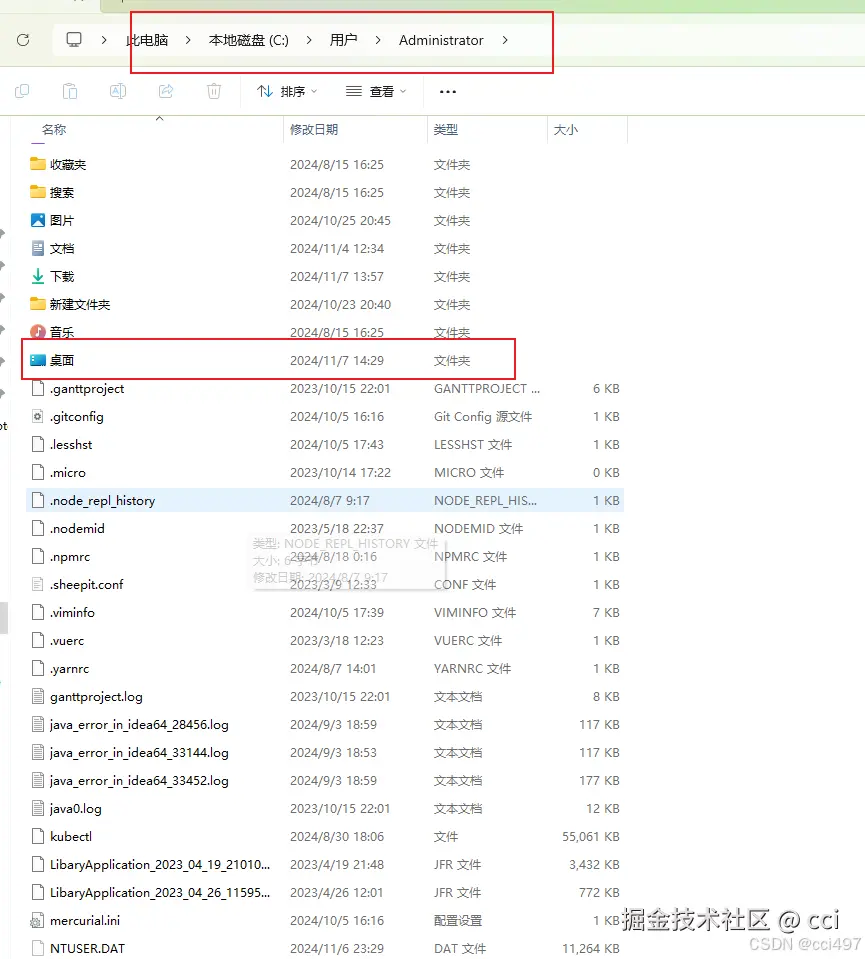Click 用户 in the breadcrumb path
The image size is (865, 959).
[x=343, y=40]
